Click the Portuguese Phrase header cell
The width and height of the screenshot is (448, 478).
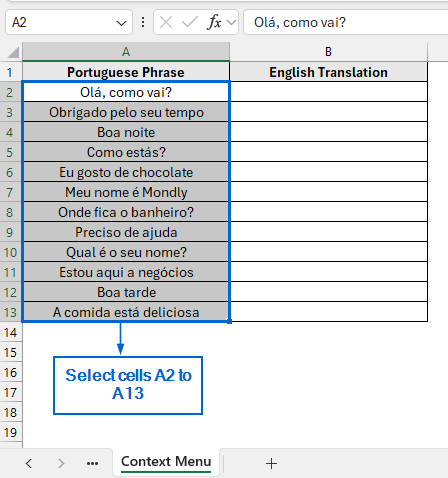pyautogui.click(x=126, y=72)
